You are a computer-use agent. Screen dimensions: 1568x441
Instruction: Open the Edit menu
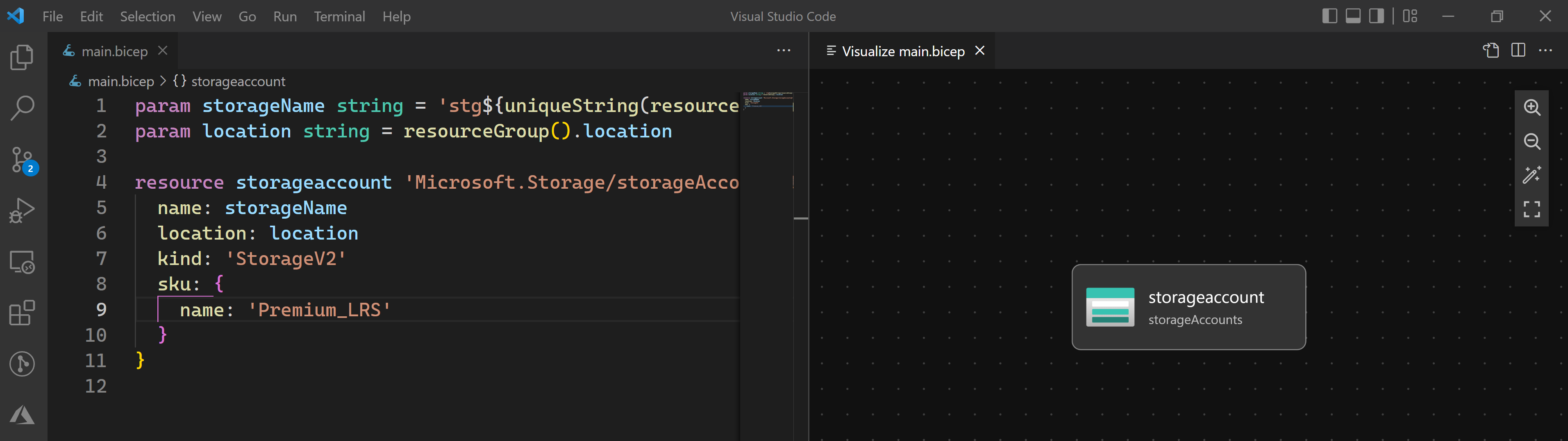pos(91,16)
